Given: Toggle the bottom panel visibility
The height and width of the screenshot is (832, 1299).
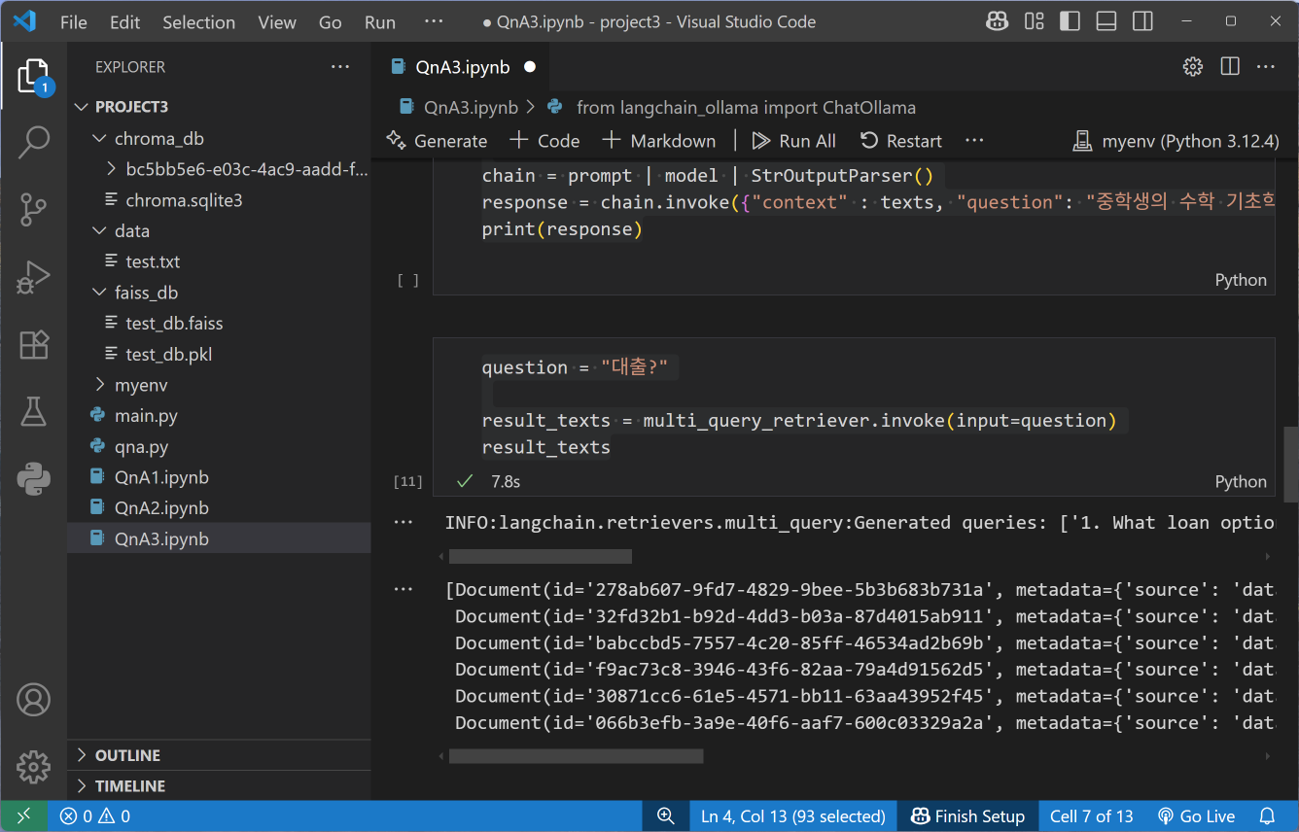Looking at the screenshot, I should 1106,21.
